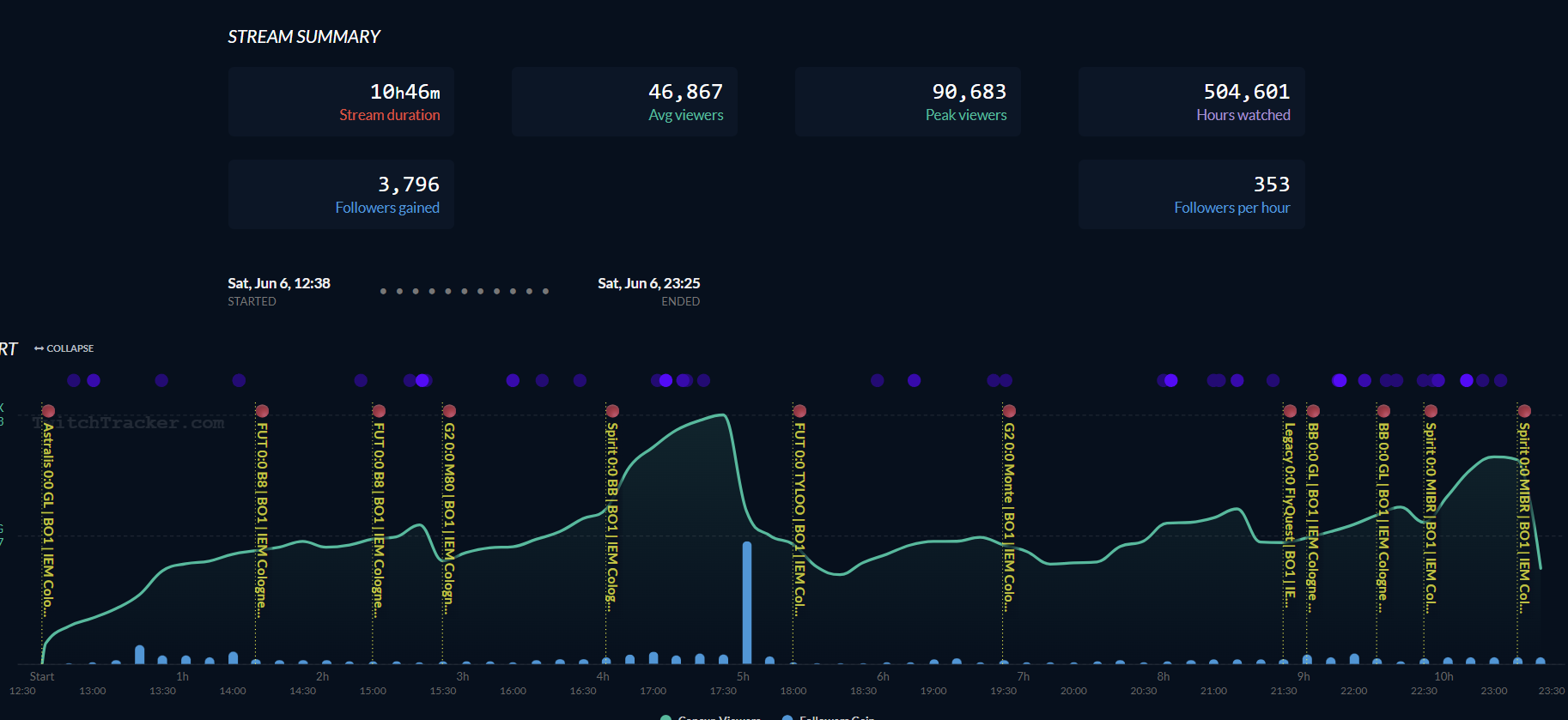The width and height of the screenshot is (1568, 720).
Task: Select the "Stream duration" label
Action: click(389, 115)
